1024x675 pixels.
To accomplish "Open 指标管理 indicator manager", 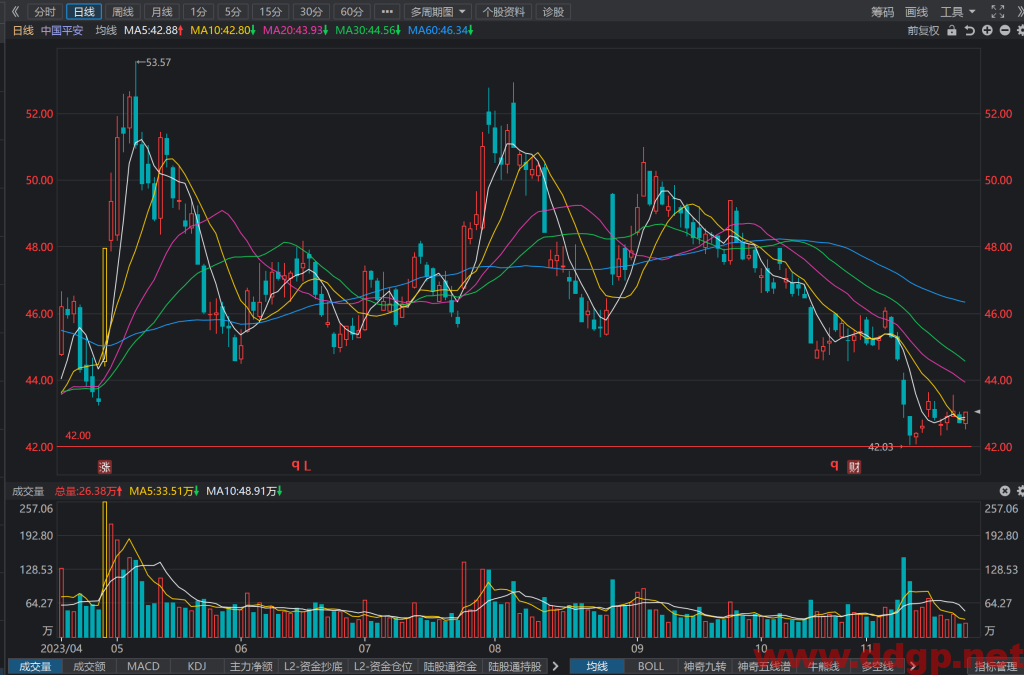I will [x=996, y=667].
